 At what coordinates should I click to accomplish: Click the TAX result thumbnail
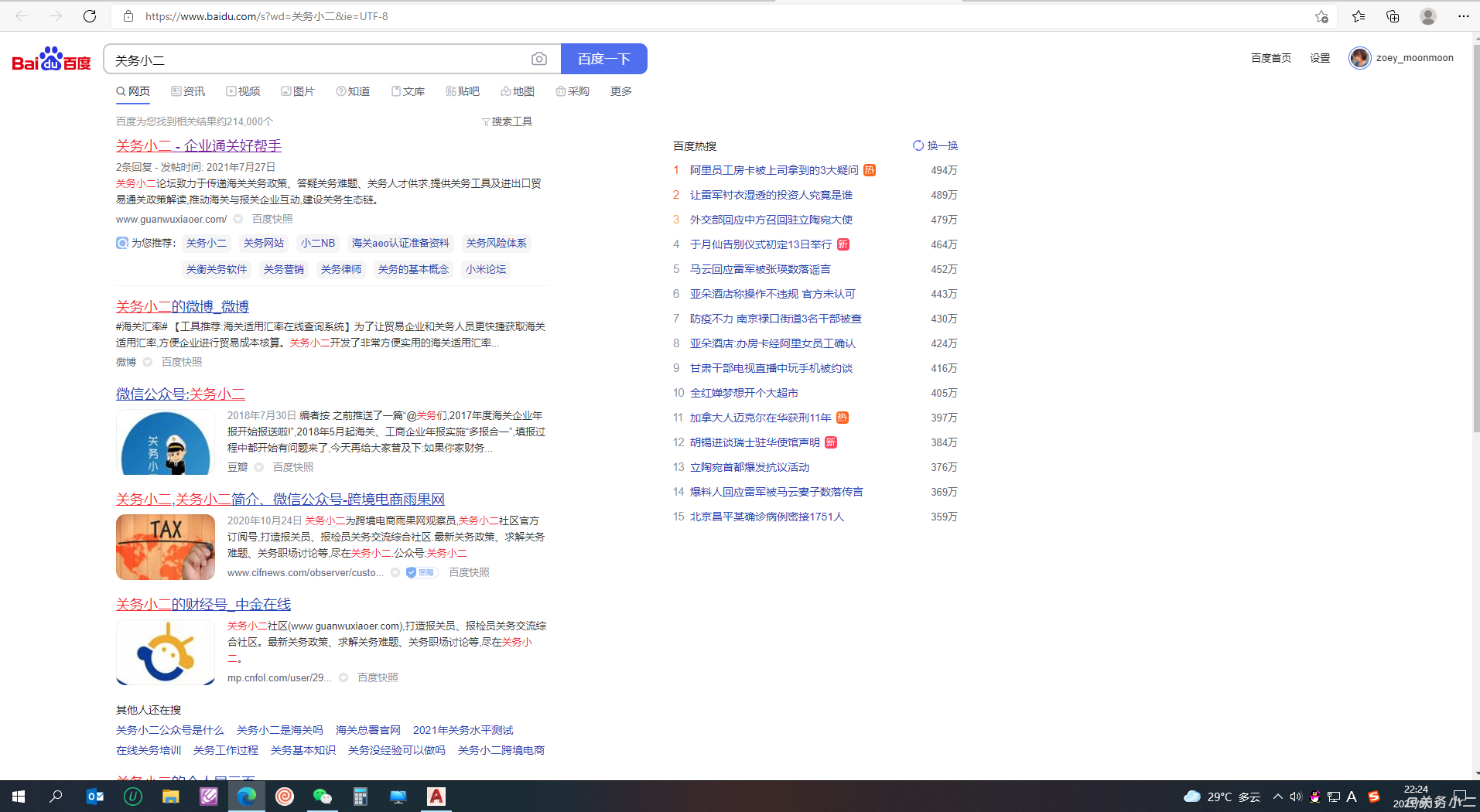click(166, 548)
